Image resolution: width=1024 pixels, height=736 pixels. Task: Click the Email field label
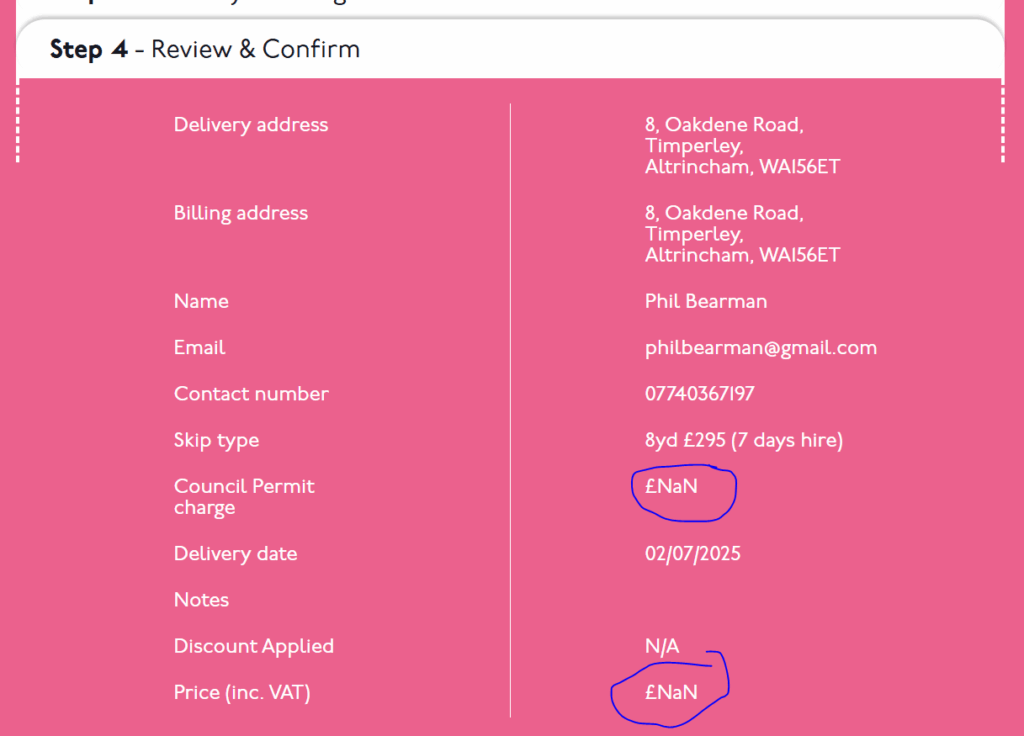[199, 347]
